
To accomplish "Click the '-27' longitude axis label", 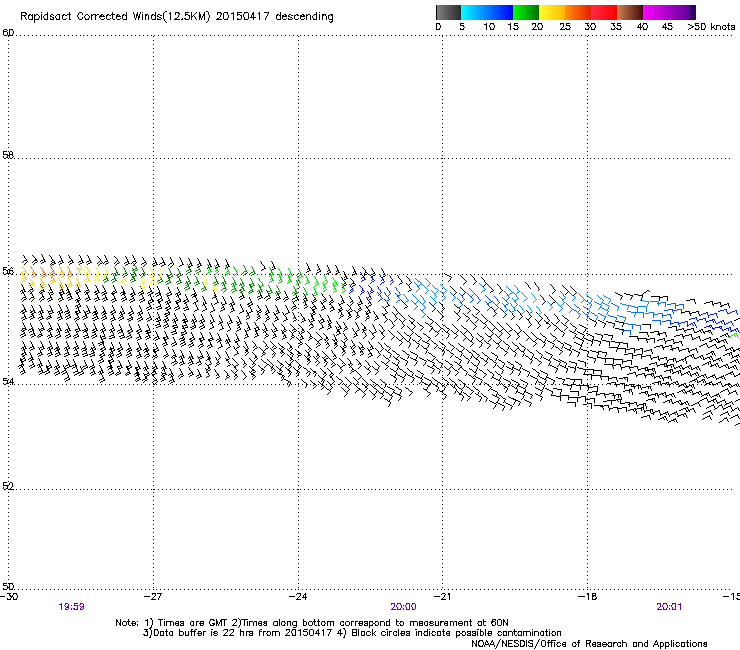I will point(153,597).
